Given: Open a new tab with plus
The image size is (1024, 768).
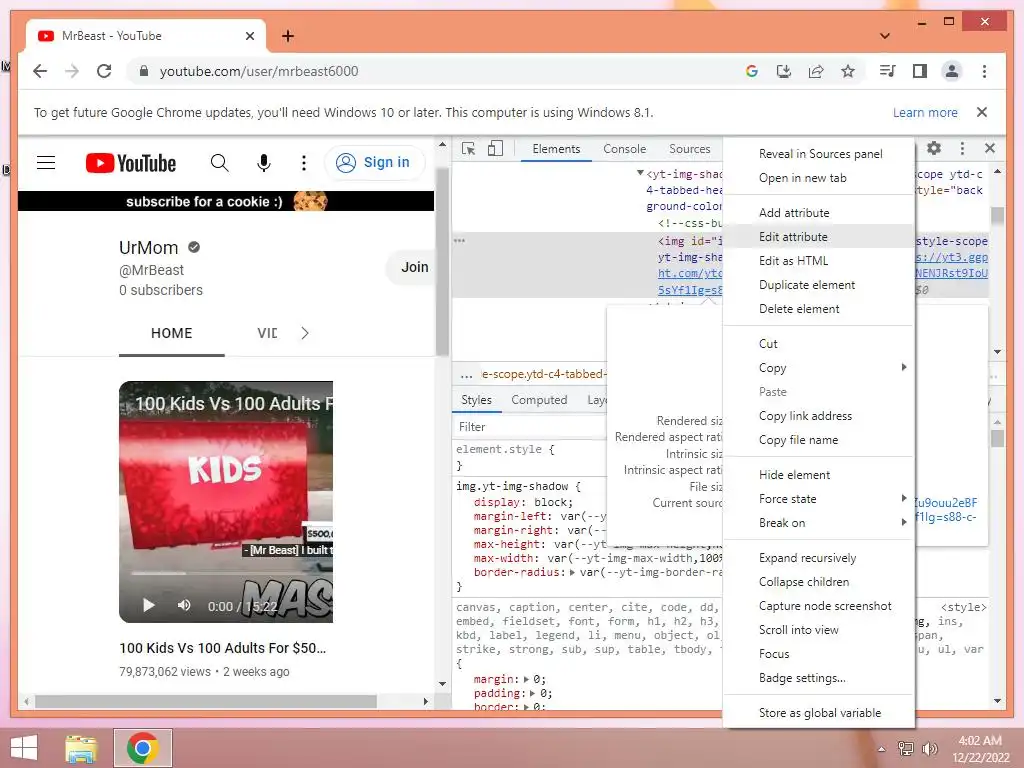Looking at the screenshot, I should (x=287, y=36).
